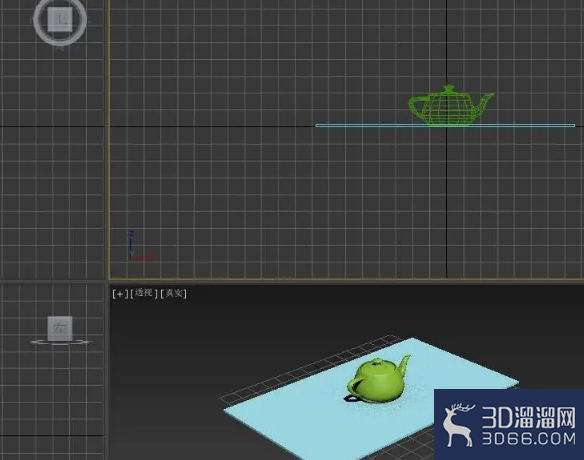The height and width of the screenshot is (460, 584).
Task: Select the cyan plane line in front viewport
Action: point(445,126)
